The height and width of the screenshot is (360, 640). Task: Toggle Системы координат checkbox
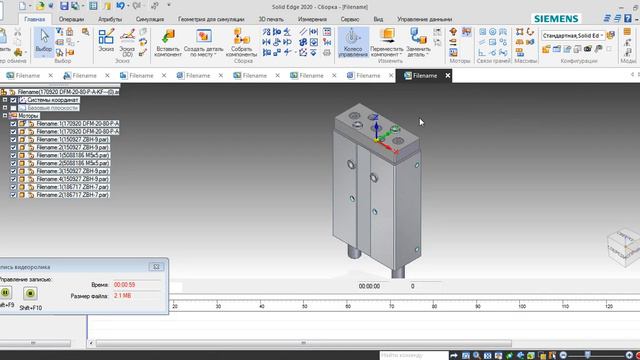[13, 100]
